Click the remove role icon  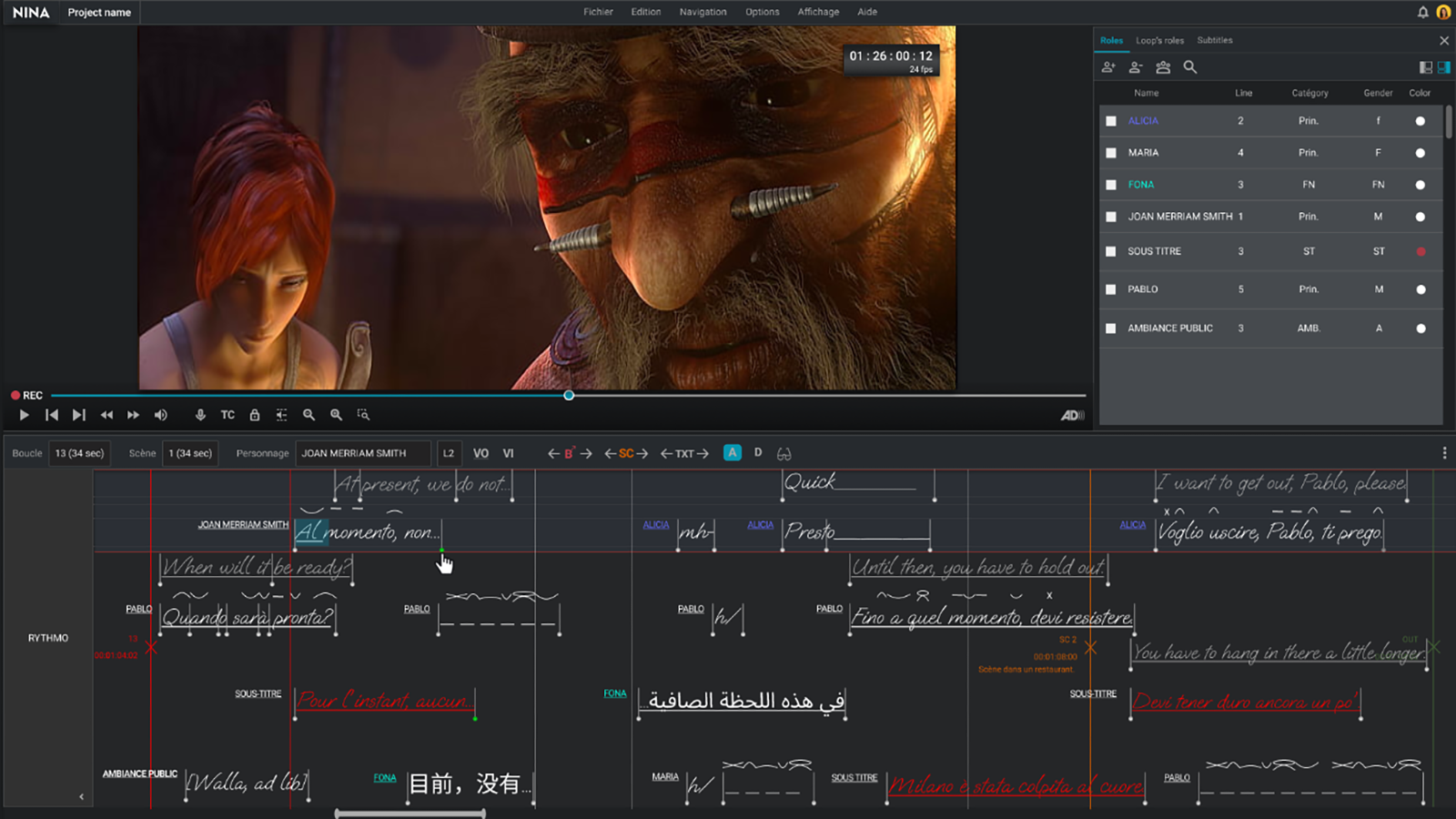tap(1135, 67)
